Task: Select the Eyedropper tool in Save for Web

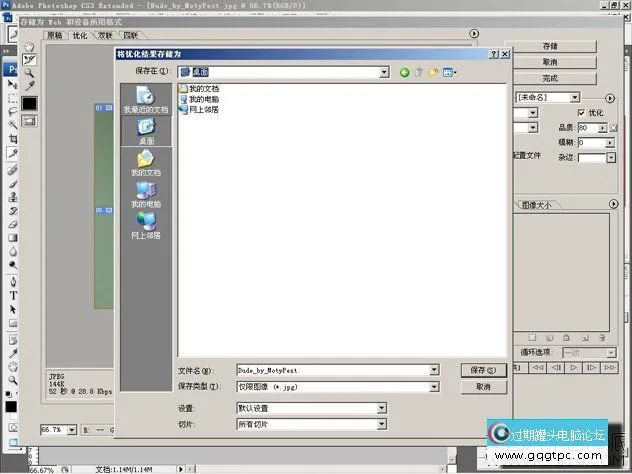Action: (x=29, y=85)
